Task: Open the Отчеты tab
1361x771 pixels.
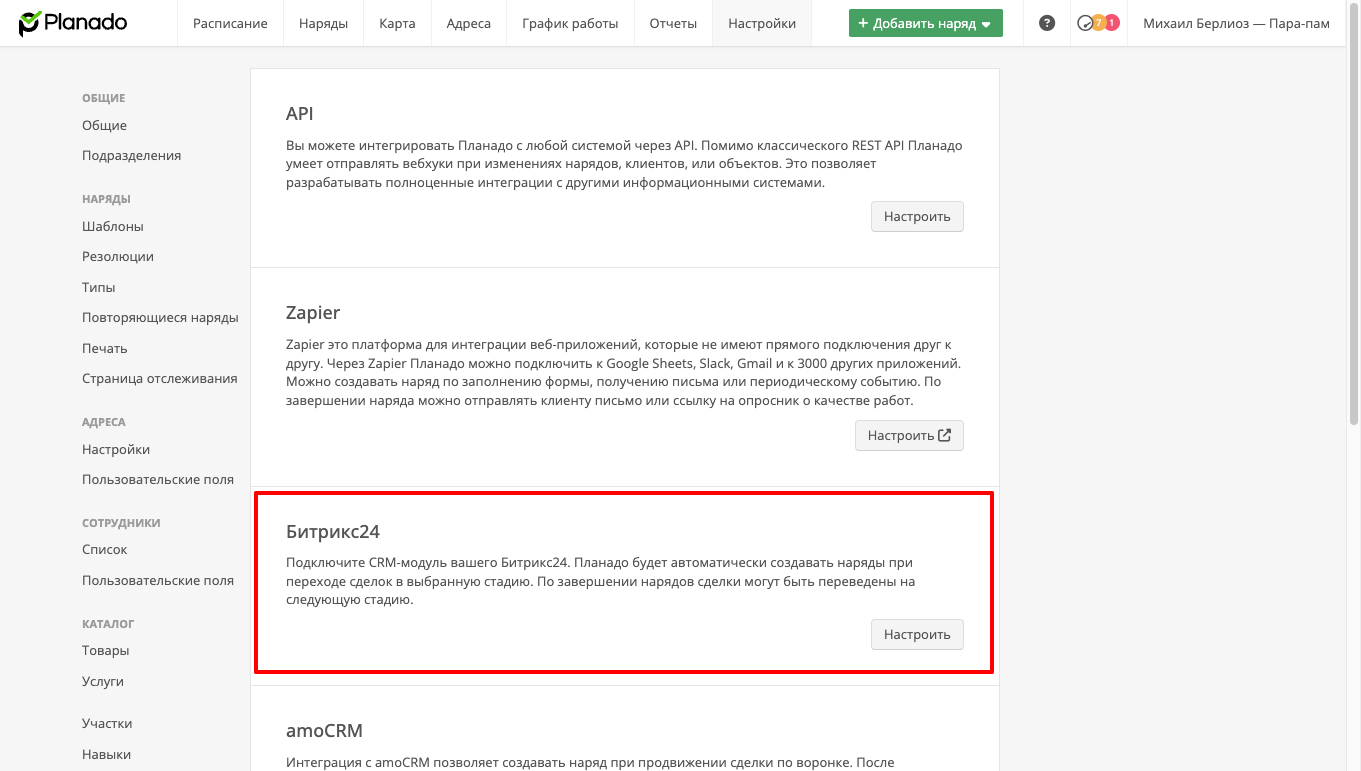Action: click(x=673, y=23)
